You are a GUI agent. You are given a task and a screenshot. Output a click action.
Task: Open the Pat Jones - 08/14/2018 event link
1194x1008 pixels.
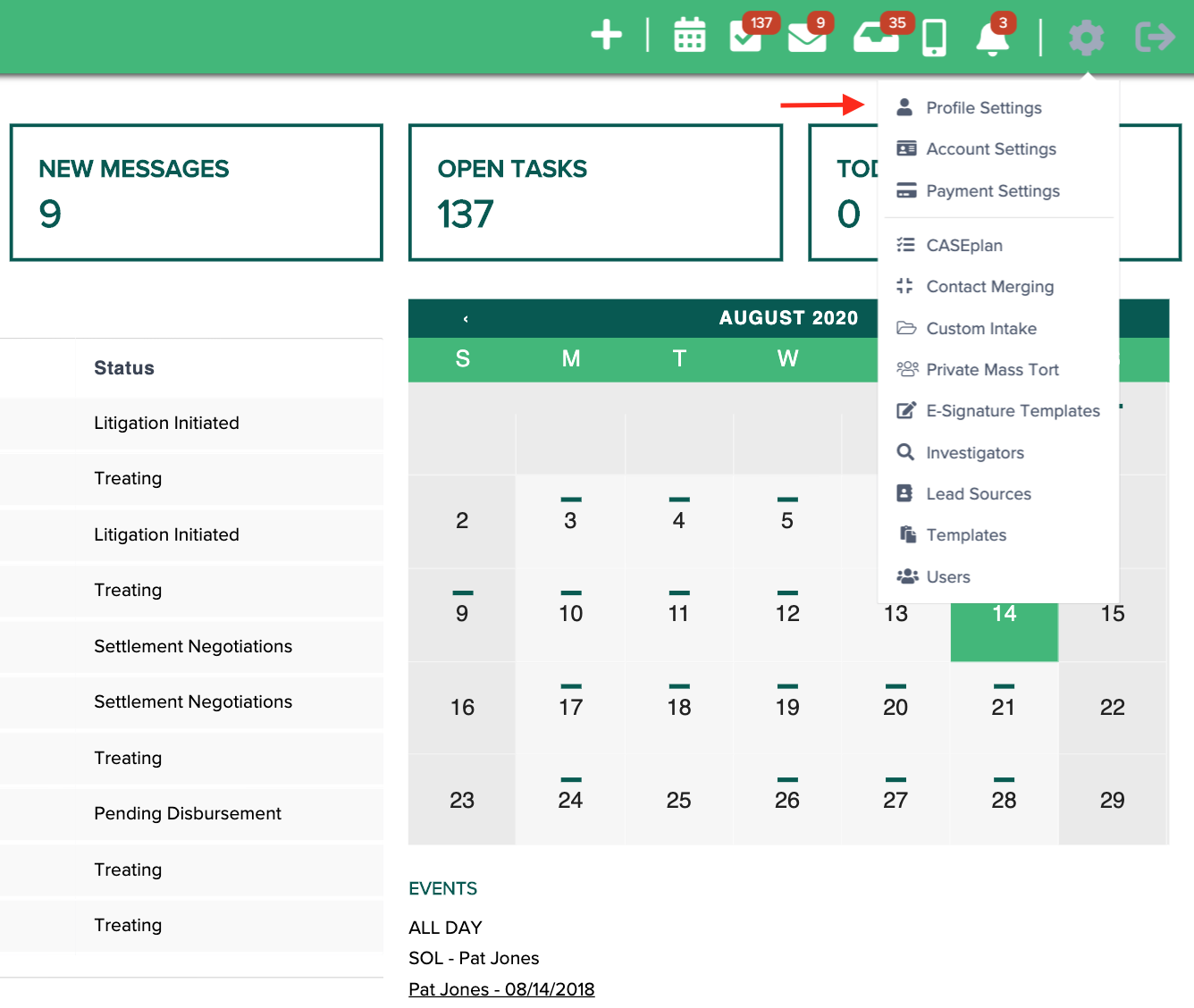(501, 989)
